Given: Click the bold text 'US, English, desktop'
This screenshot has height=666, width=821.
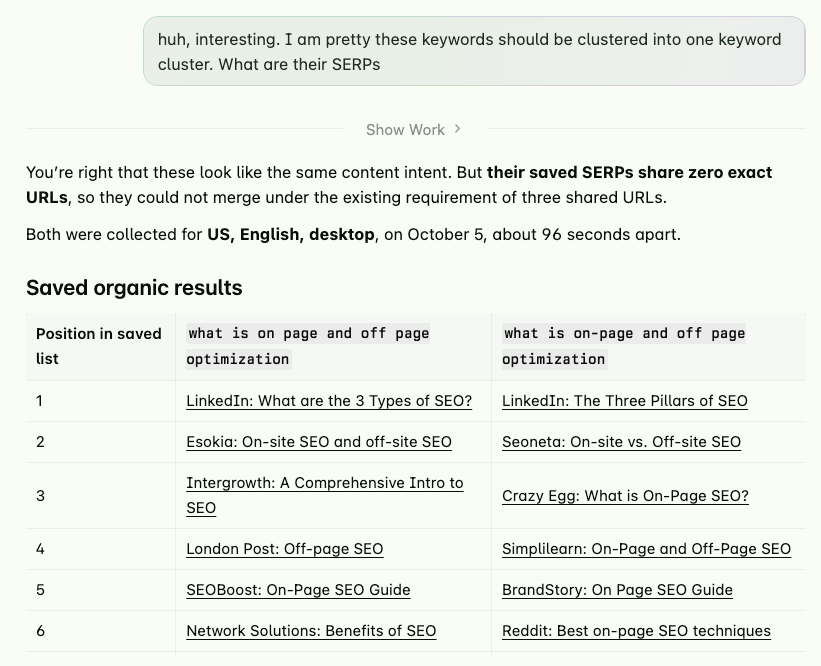Looking at the screenshot, I should point(291,235).
